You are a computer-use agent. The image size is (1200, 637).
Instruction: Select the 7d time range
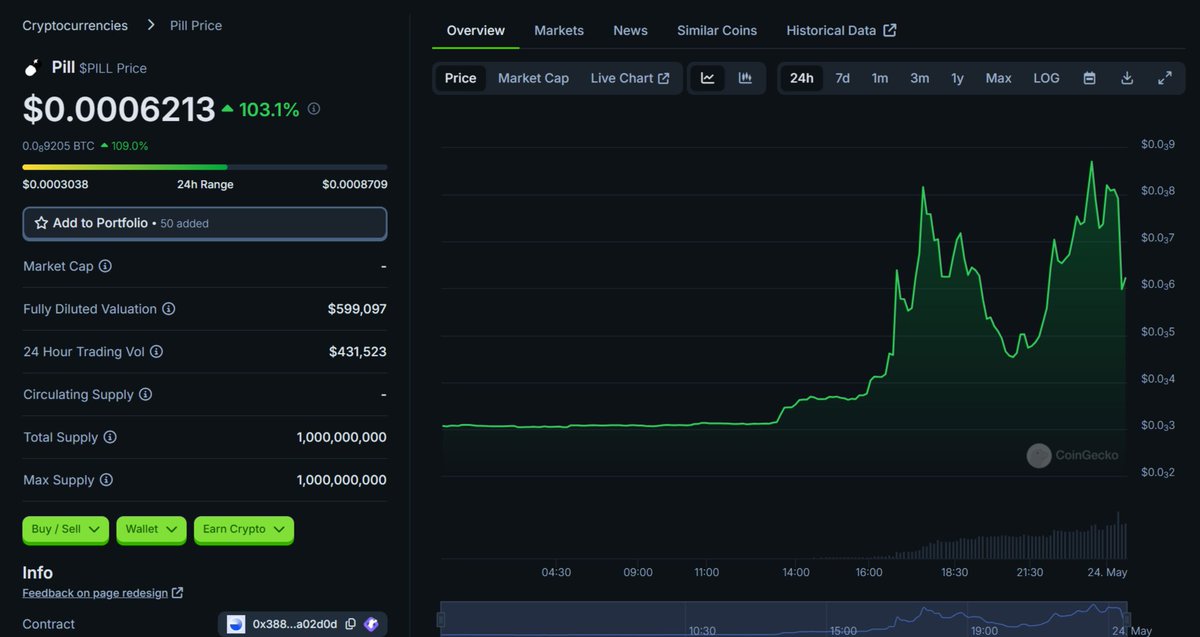click(x=843, y=78)
